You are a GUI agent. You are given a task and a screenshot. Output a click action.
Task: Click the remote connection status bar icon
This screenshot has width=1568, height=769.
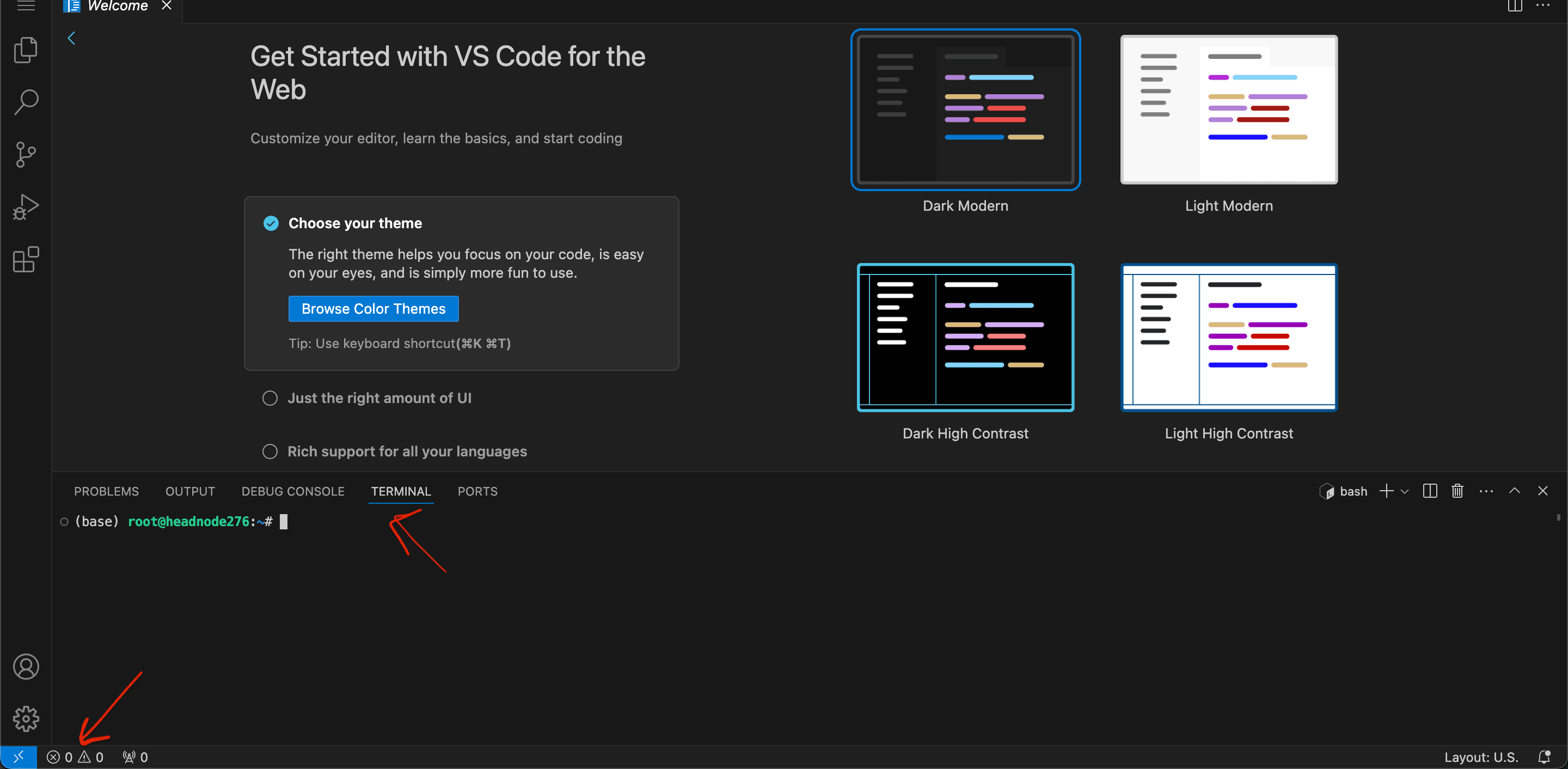tap(19, 757)
